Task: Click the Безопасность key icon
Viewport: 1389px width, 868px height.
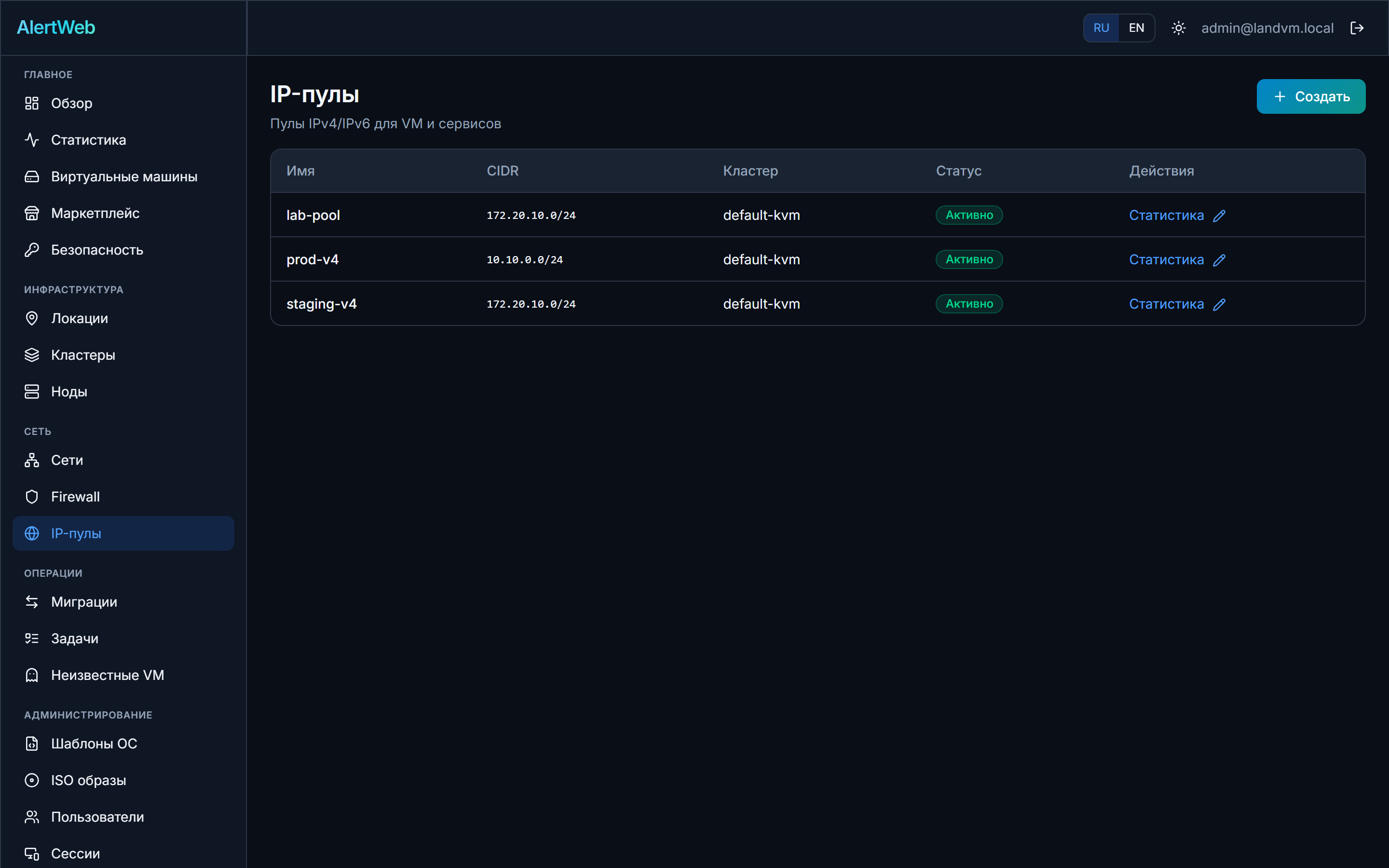Action: tap(31, 250)
